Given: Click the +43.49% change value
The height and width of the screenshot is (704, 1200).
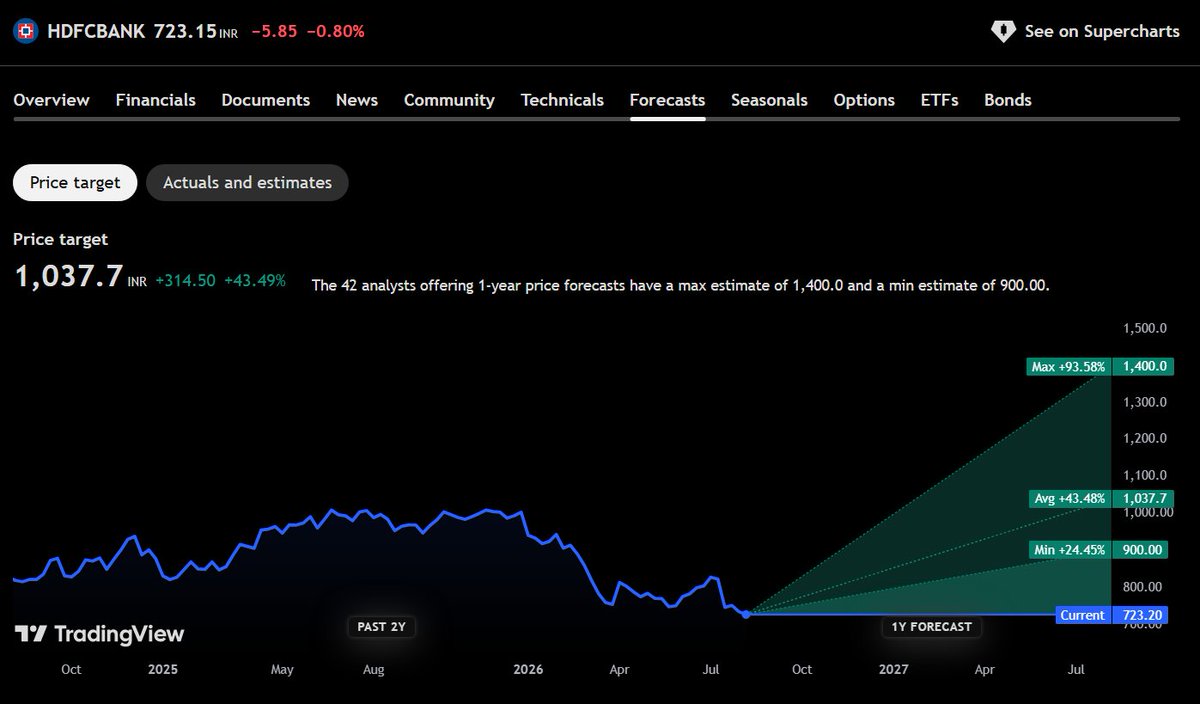Looking at the screenshot, I should (x=254, y=281).
